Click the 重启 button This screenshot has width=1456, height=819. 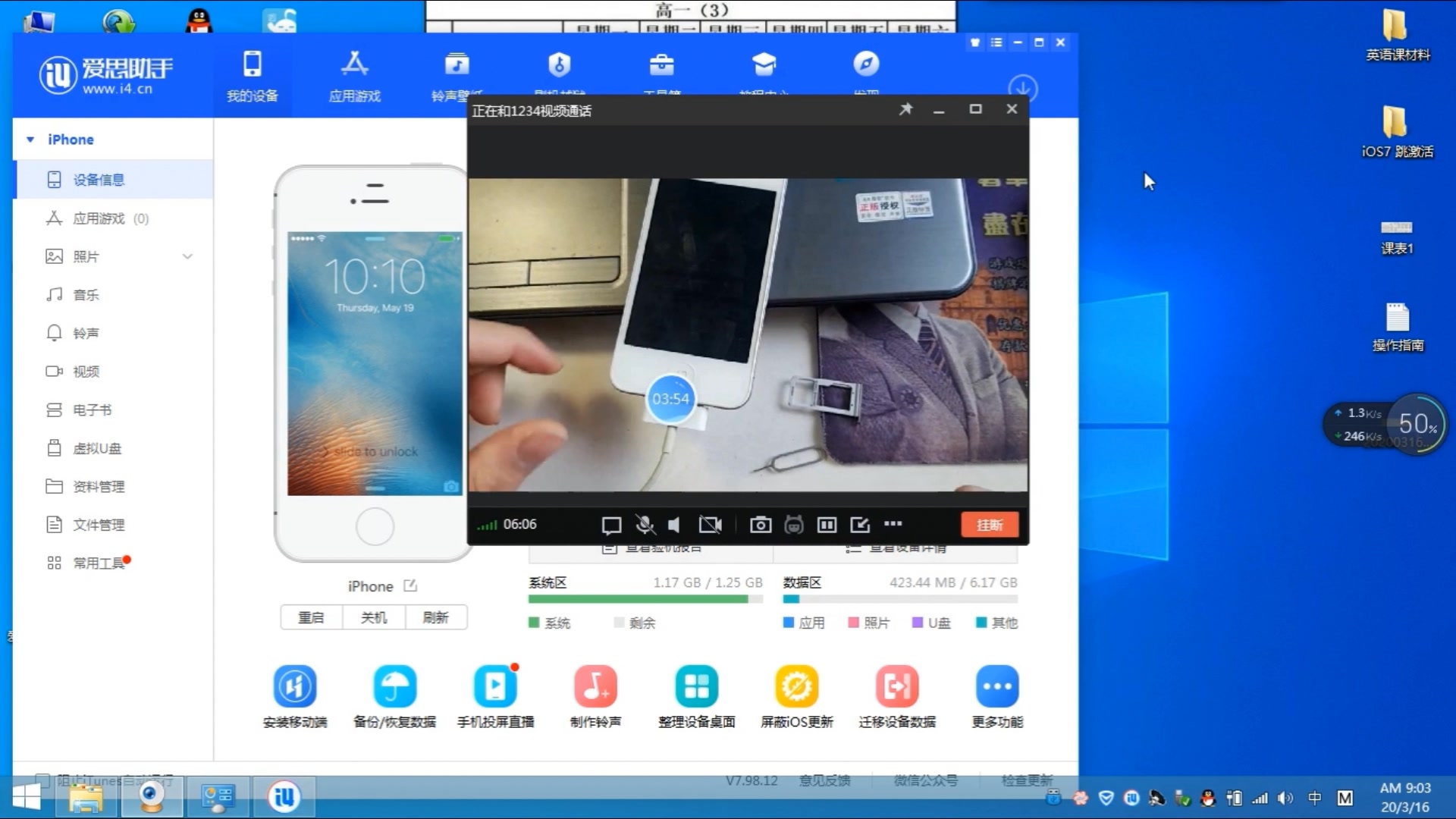pyautogui.click(x=311, y=617)
